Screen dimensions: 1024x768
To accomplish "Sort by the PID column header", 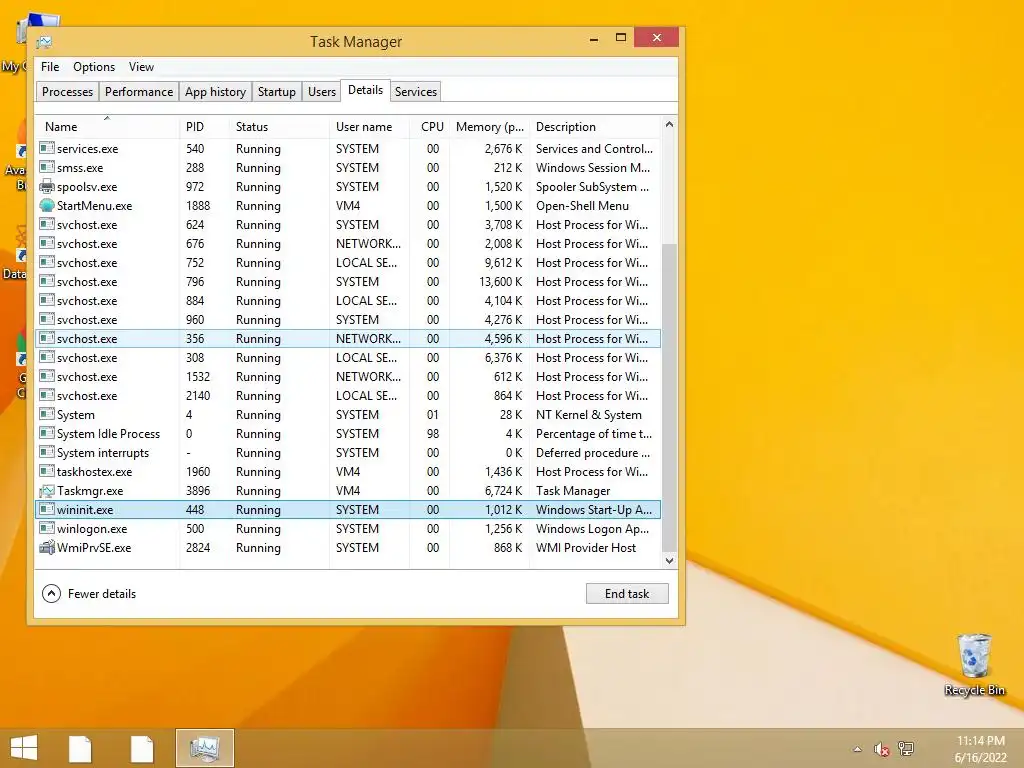I will tap(204, 127).
